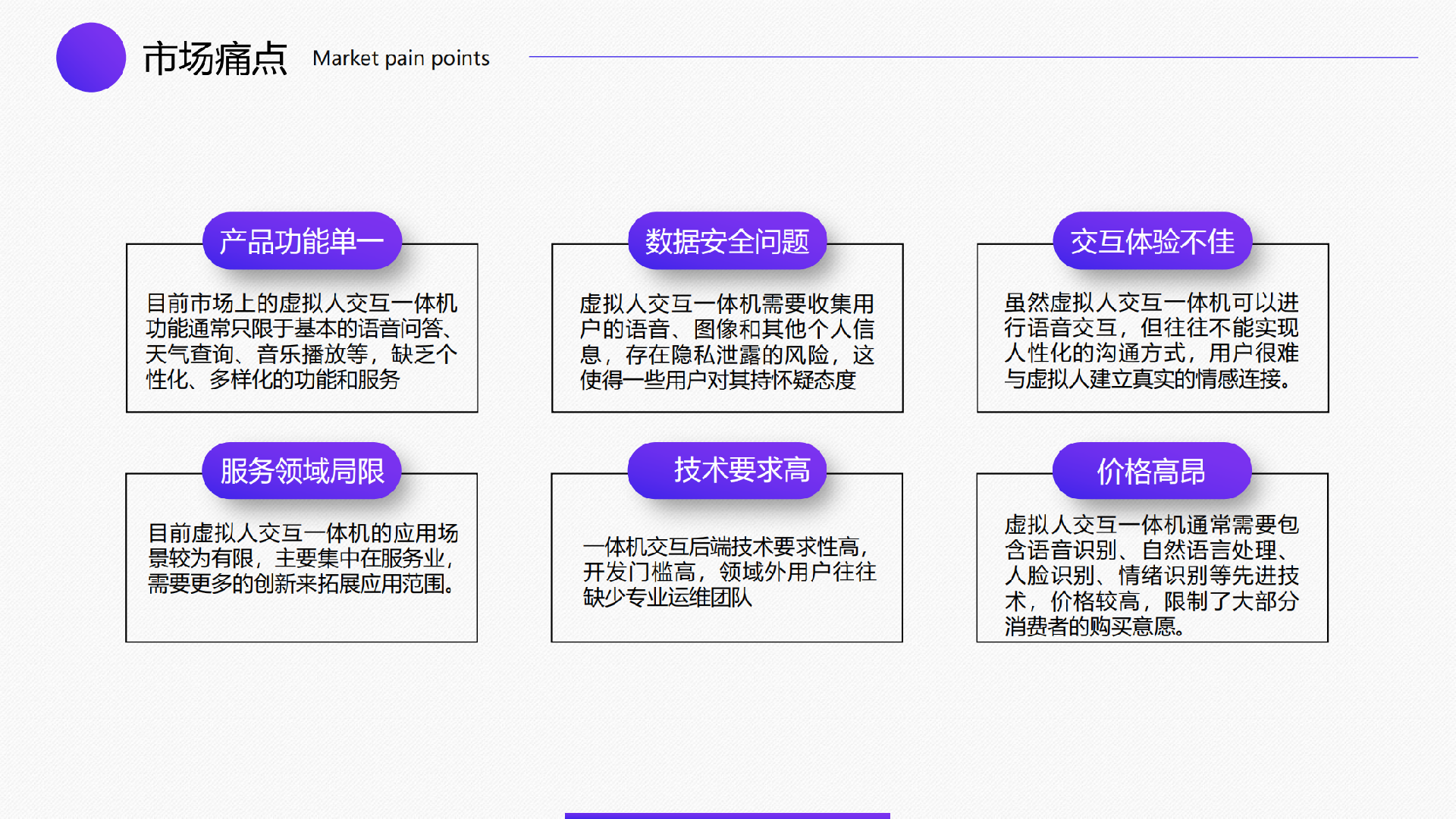Select text about 语音识别、自然语言处理
This screenshot has width=1456, height=819.
pyautogui.click(x=1151, y=575)
